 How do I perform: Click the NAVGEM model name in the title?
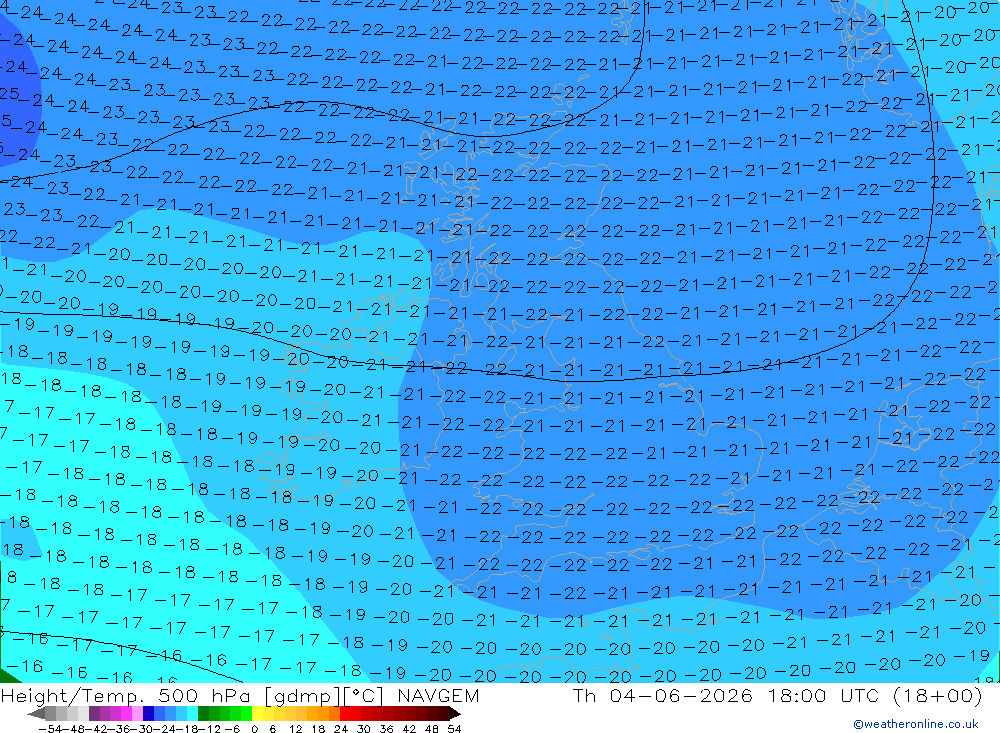(438, 695)
